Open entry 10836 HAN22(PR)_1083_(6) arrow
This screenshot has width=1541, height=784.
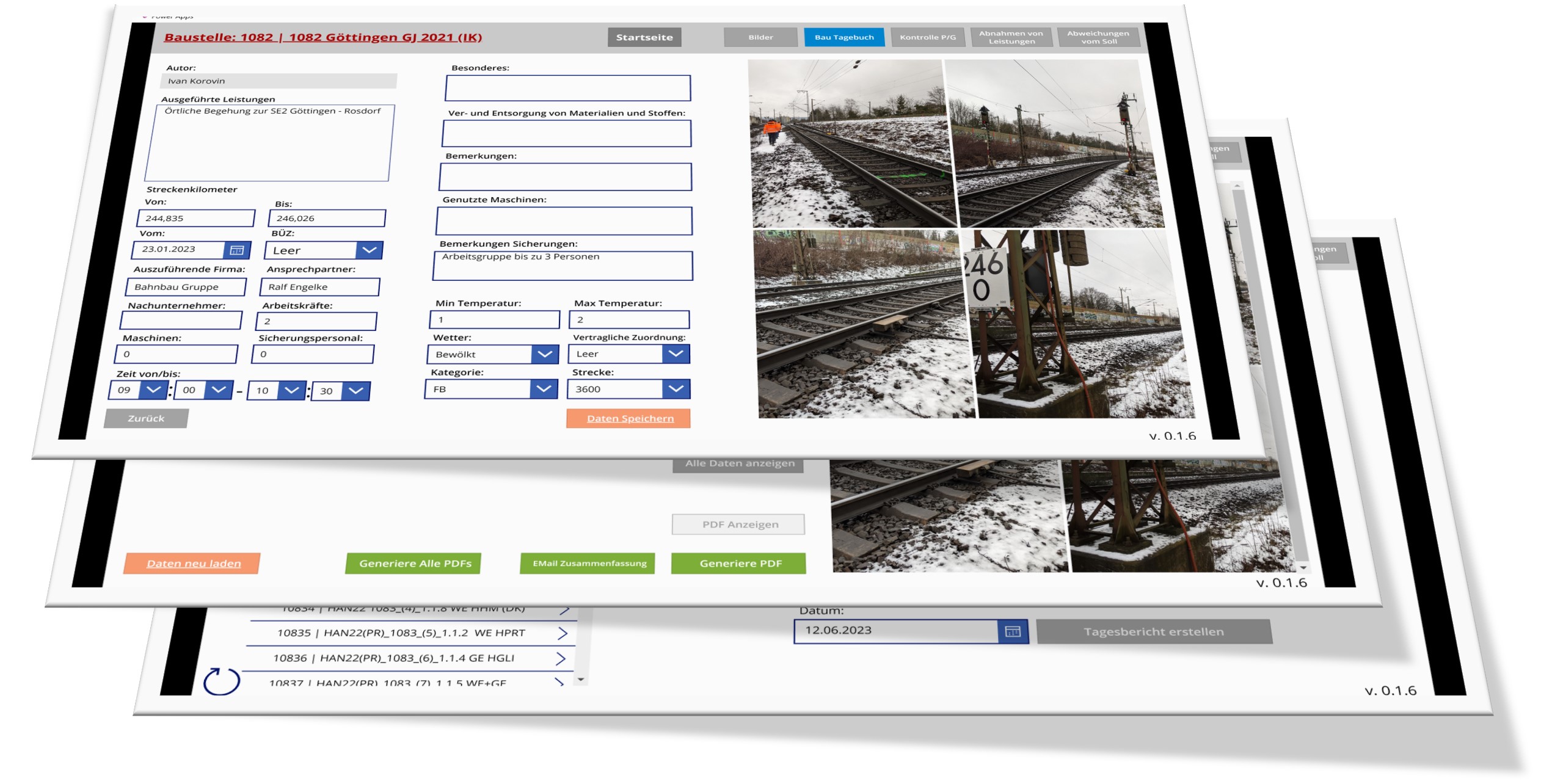tap(560, 658)
